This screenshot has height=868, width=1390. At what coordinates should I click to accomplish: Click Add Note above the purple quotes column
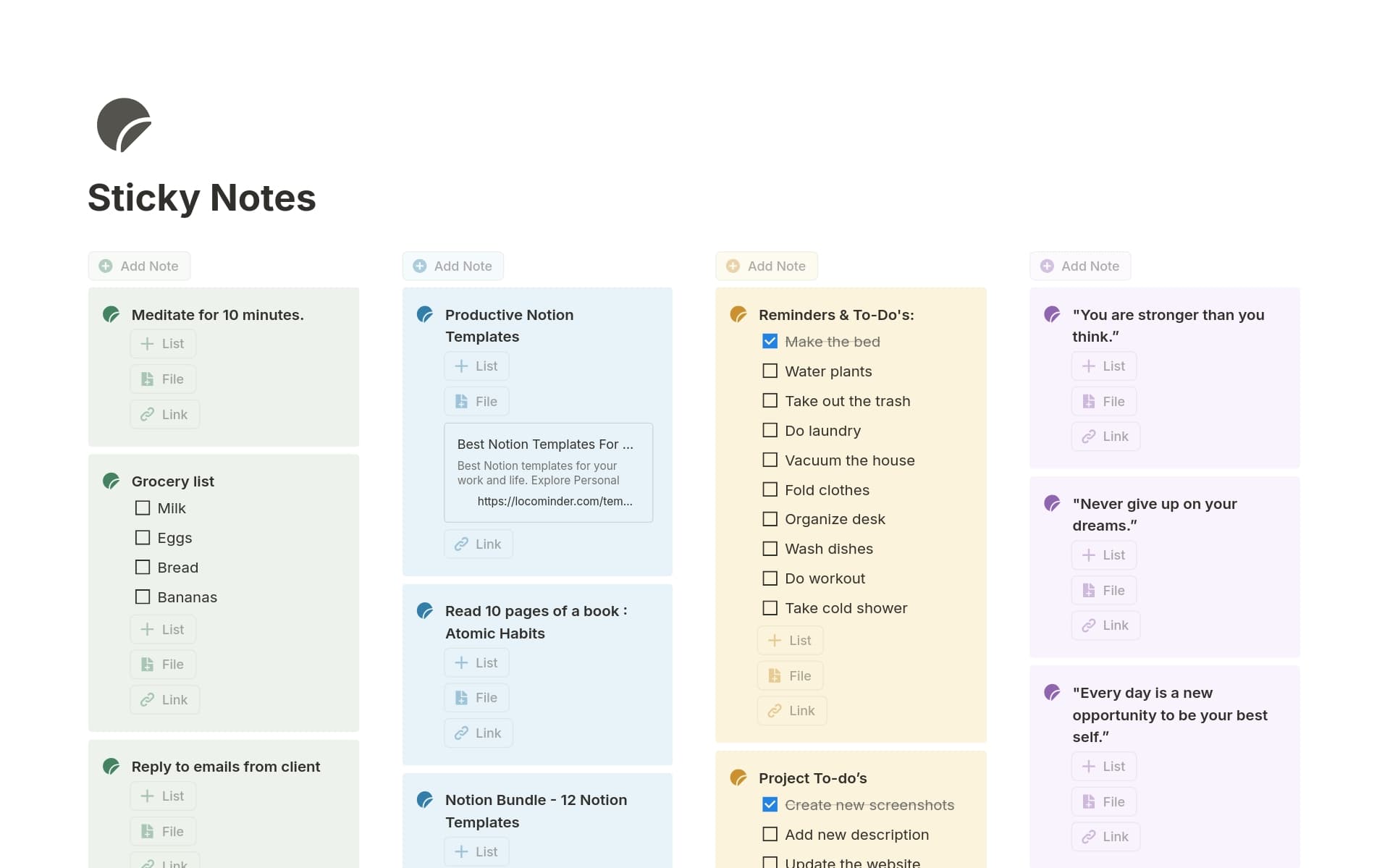[x=1079, y=266]
